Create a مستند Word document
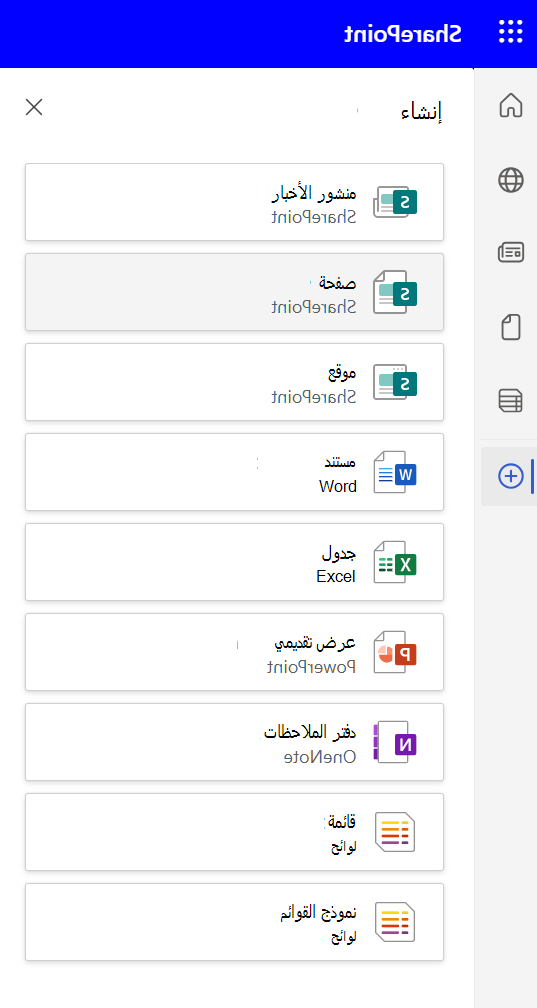This screenshot has height=1008, width=537. click(x=234, y=472)
